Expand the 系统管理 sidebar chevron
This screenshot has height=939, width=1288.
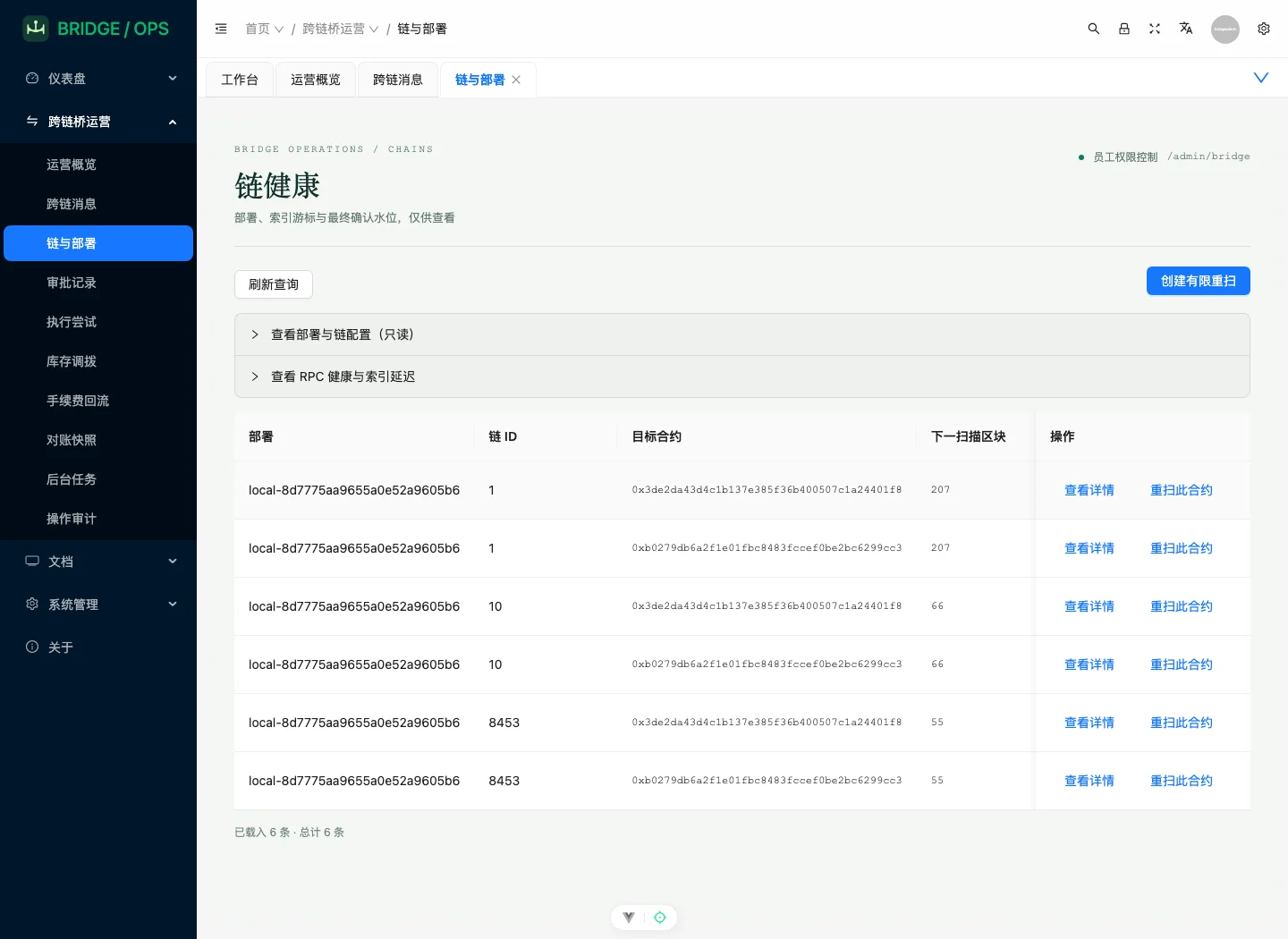tap(173, 605)
